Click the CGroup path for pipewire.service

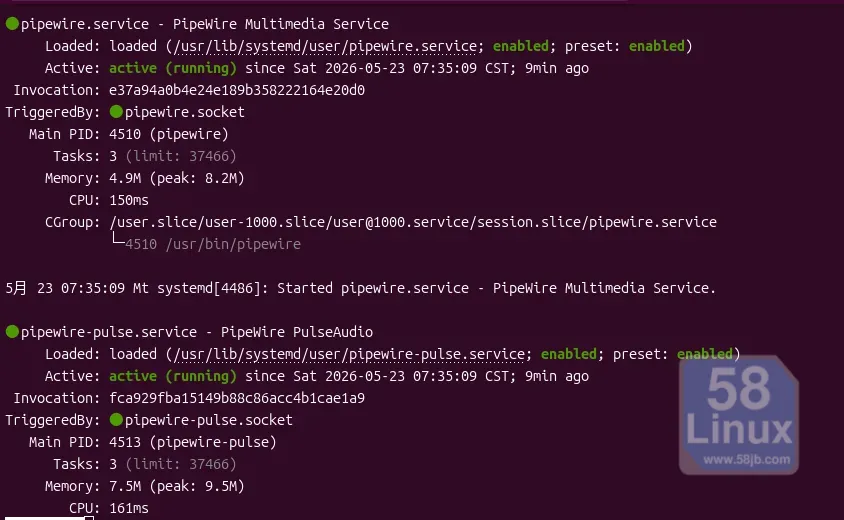click(413, 222)
